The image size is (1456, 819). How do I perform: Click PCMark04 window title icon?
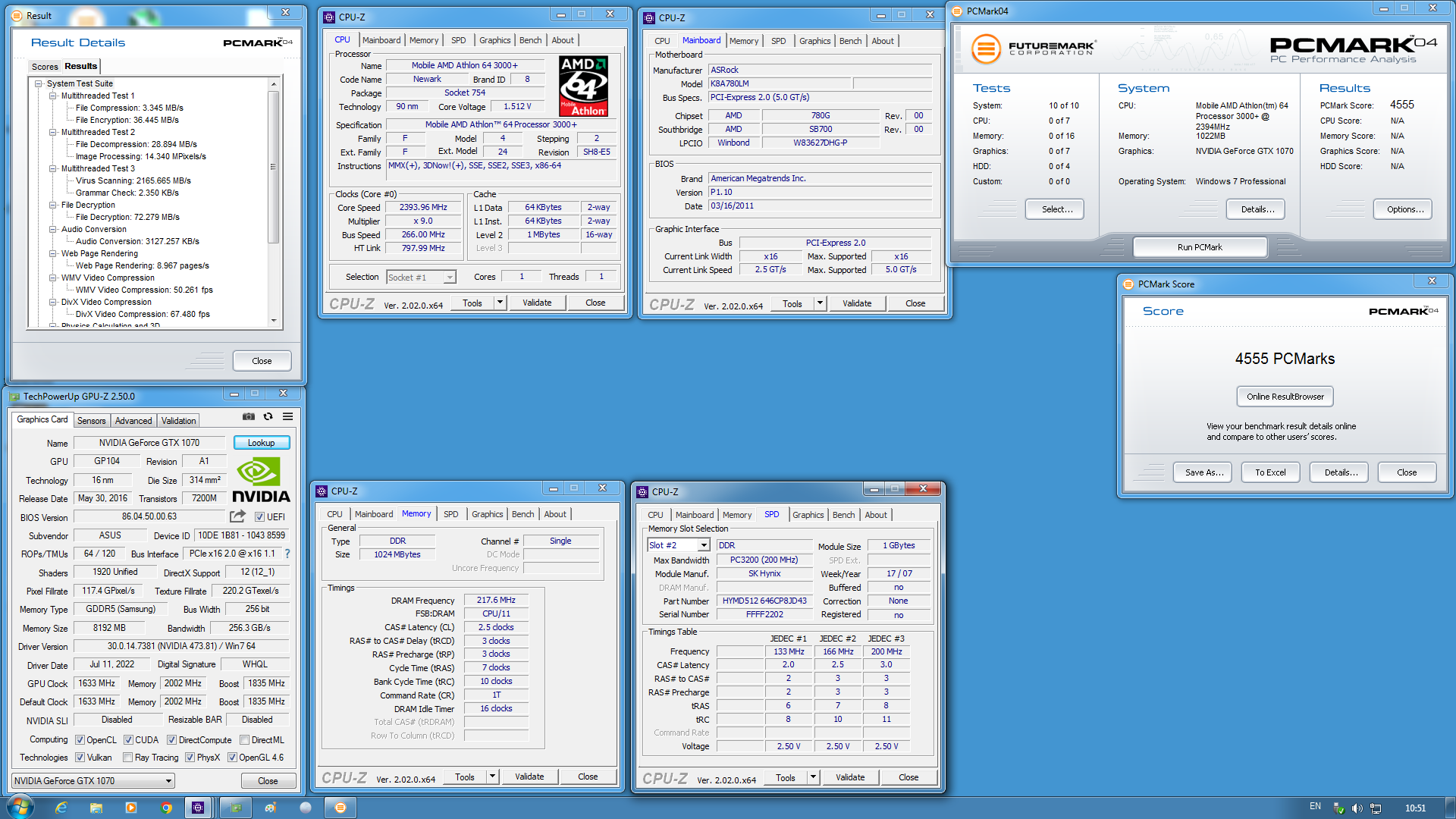tap(957, 11)
